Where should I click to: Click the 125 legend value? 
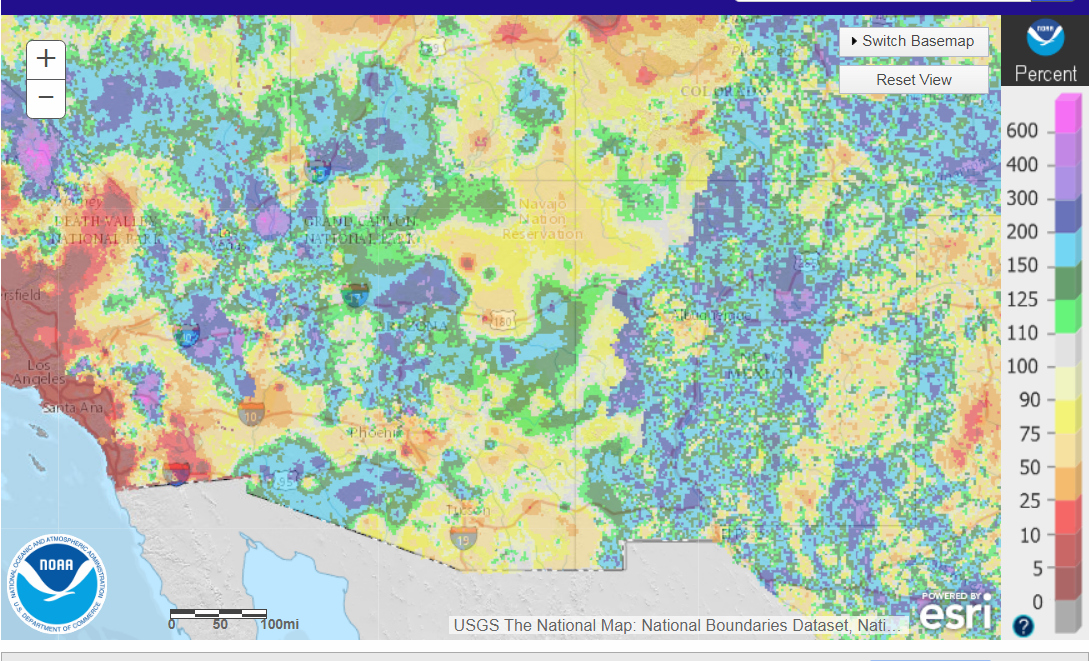point(1022,299)
